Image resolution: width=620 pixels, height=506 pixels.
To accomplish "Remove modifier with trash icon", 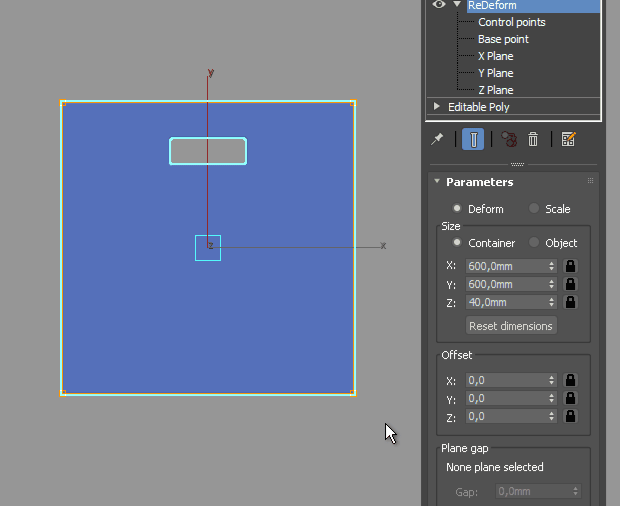I will click(x=533, y=139).
